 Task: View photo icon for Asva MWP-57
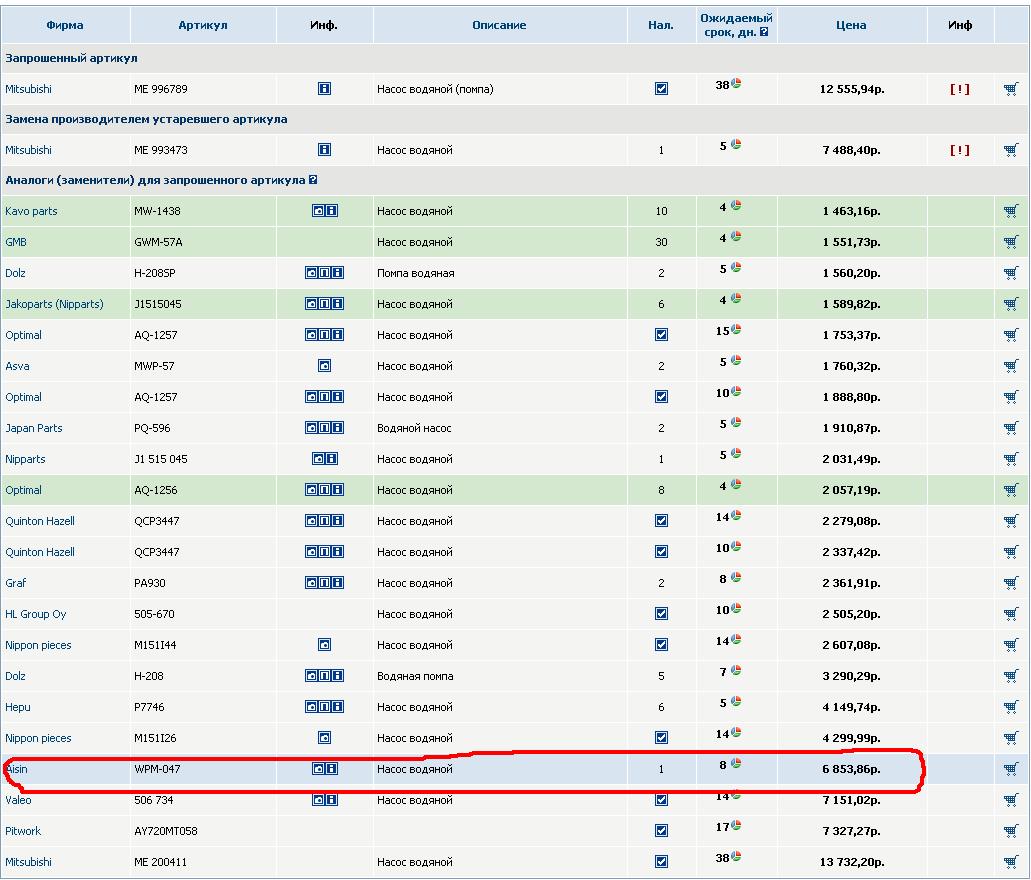pos(324,366)
